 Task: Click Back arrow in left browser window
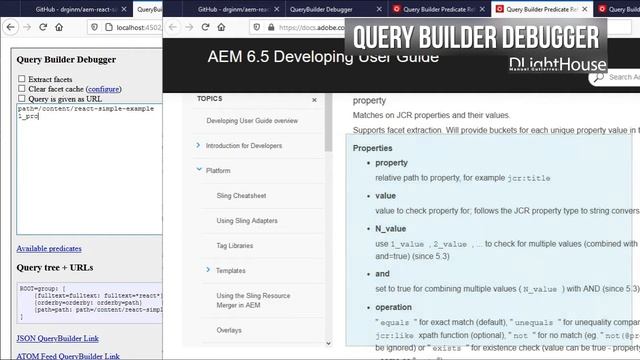(x=11, y=27)
